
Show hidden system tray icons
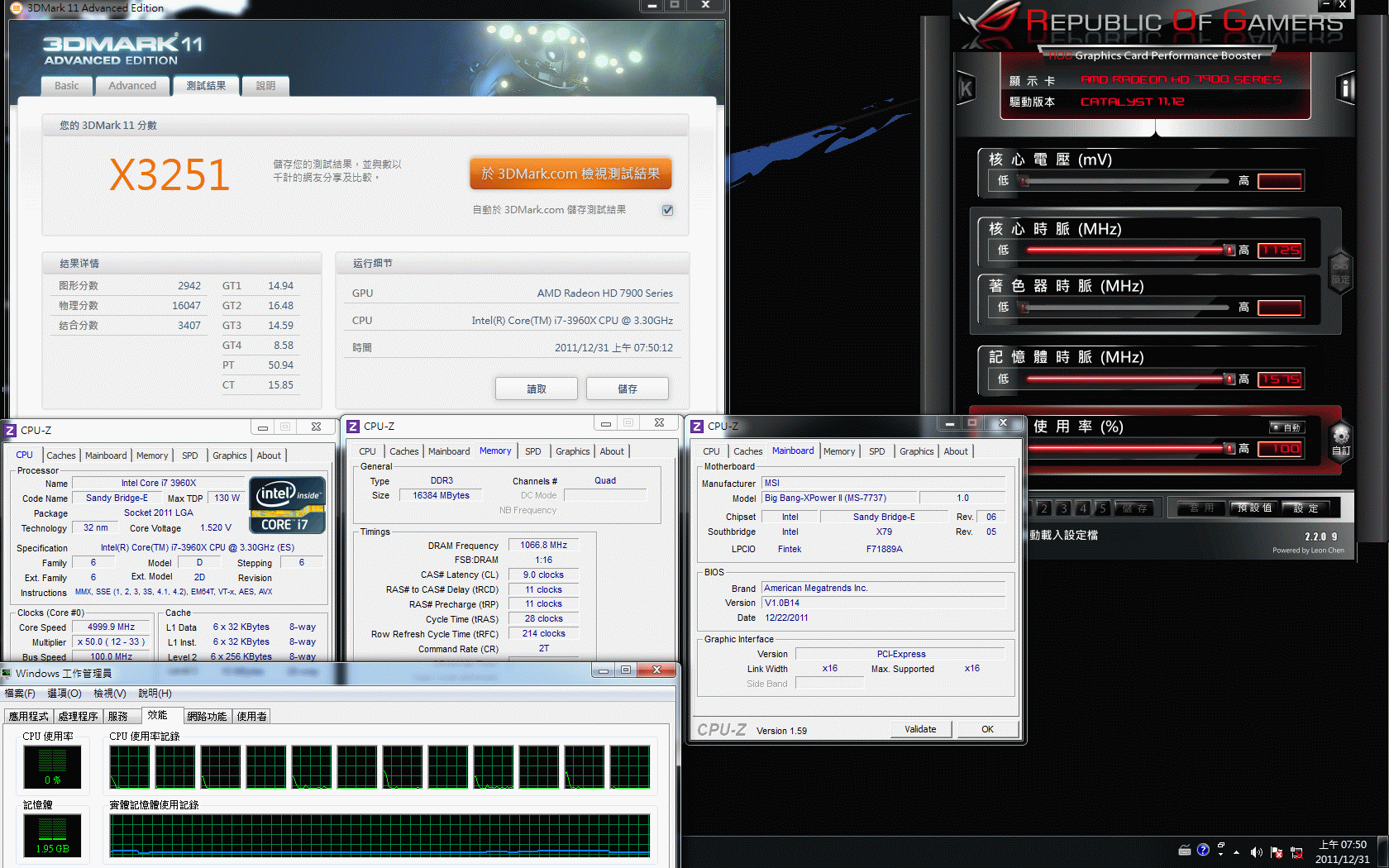(1237, 852)
